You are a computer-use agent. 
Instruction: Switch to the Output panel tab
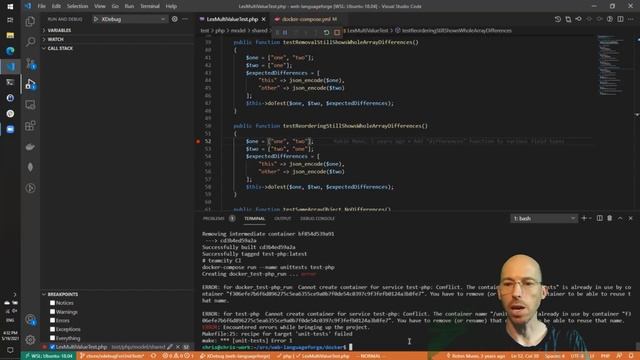(x=282, y=218)
